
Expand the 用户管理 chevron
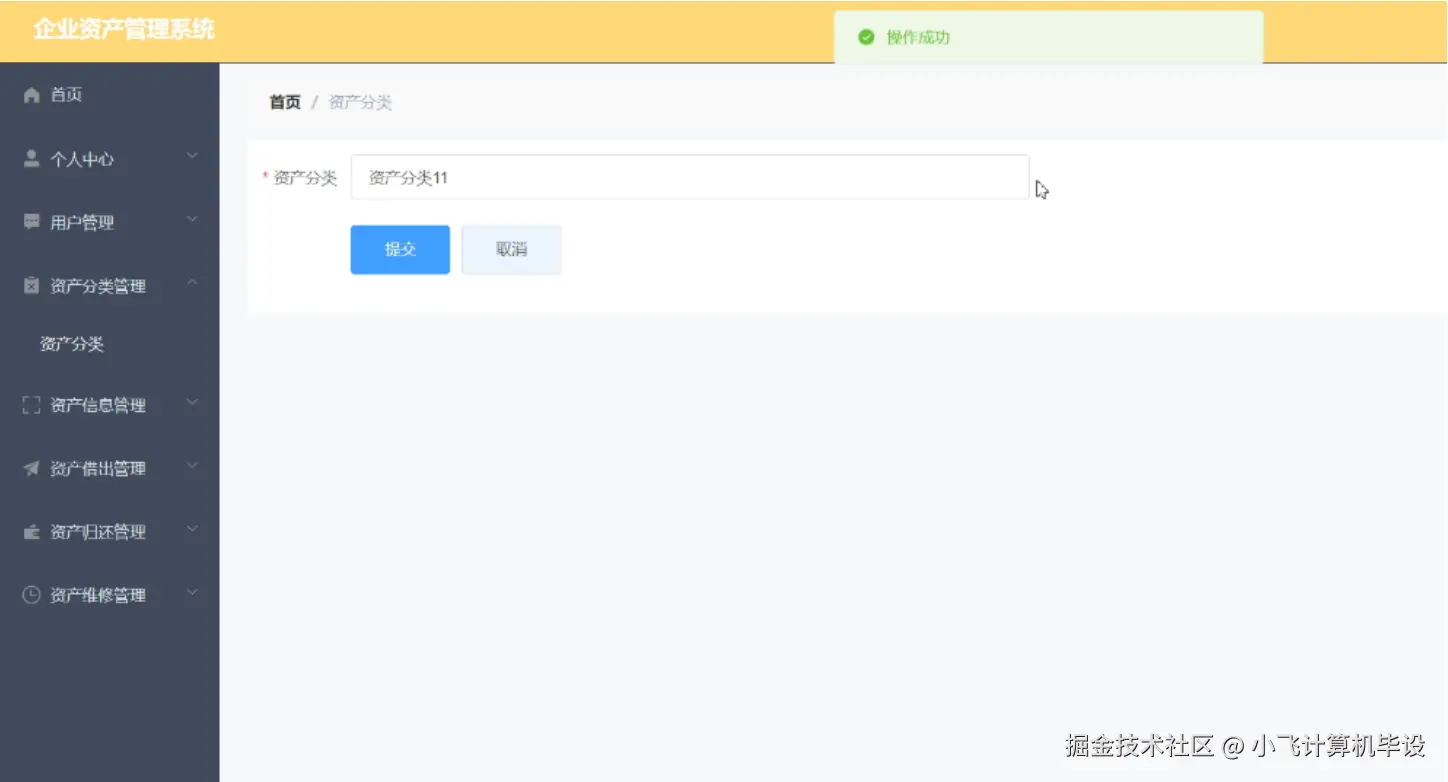click(193, 220)
